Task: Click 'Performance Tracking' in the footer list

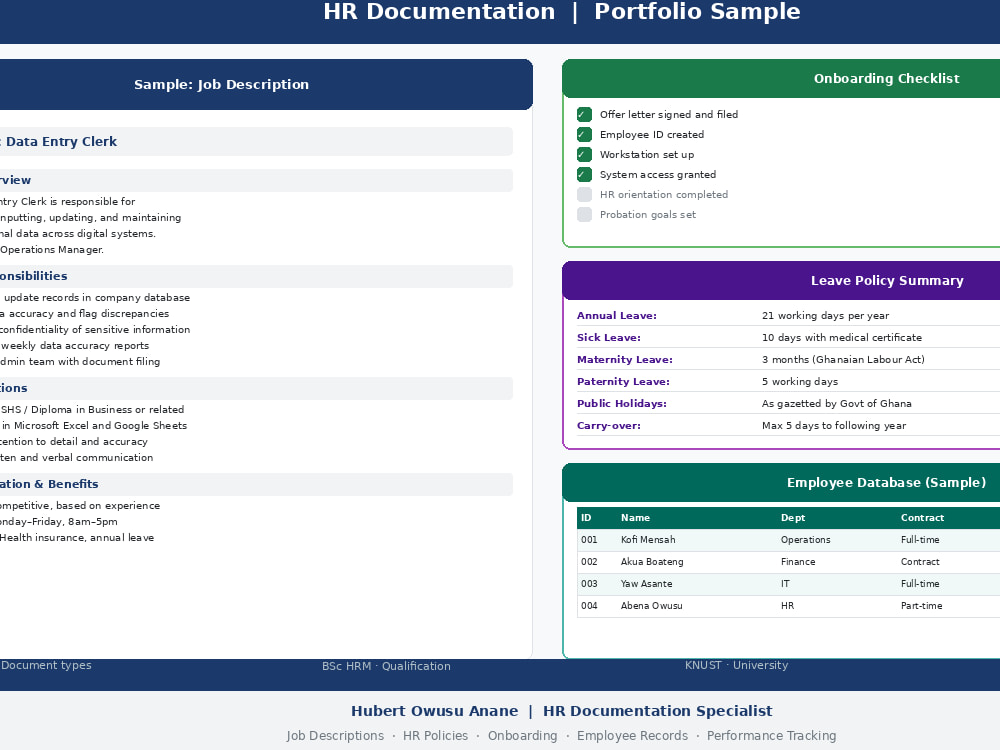Action: point(771,736)
